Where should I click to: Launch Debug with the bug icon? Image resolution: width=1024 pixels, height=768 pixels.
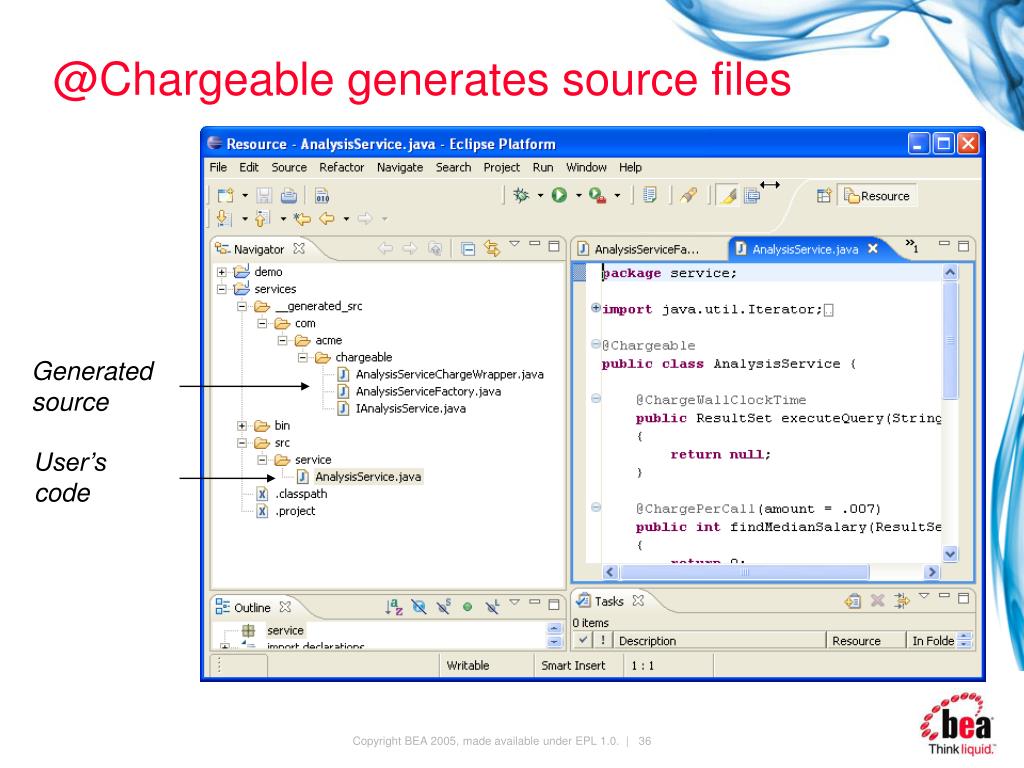(521, 195)
